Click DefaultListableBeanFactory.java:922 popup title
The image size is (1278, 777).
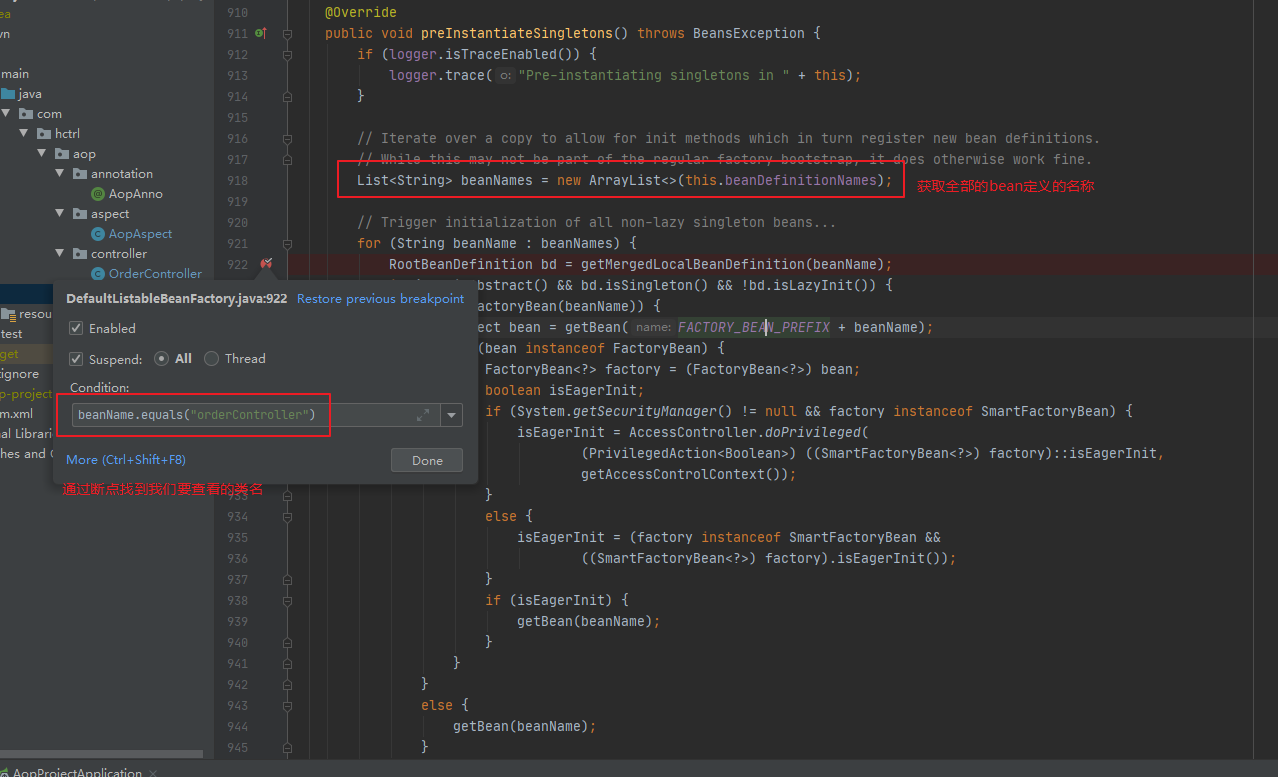click(x=176, y=299)
